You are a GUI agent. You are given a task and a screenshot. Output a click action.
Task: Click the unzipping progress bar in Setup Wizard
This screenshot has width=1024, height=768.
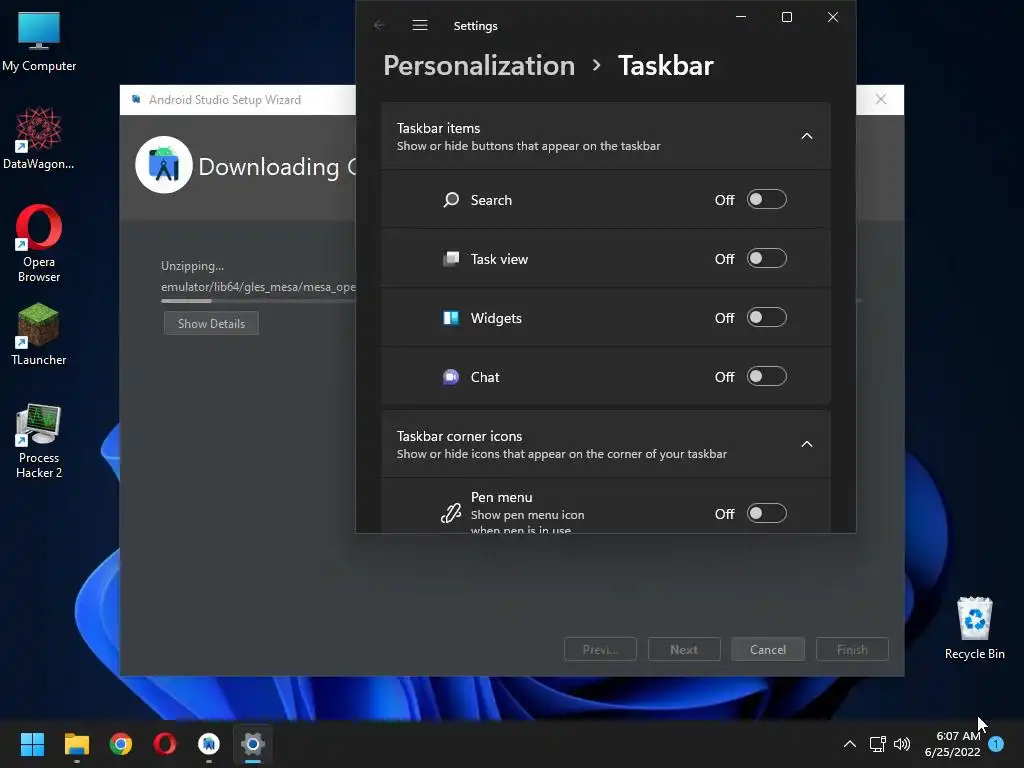click(x=258, y=301)
